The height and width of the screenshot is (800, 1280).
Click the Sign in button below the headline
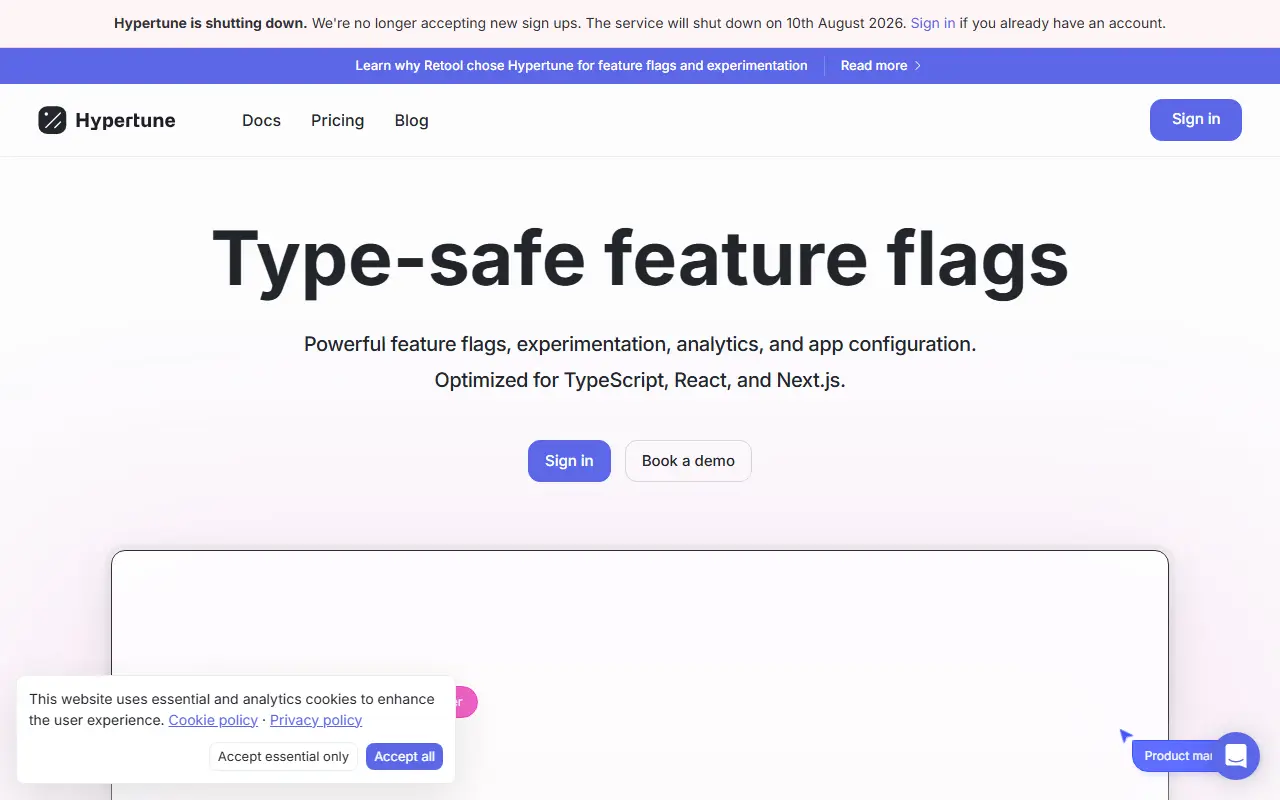point(569,461)
